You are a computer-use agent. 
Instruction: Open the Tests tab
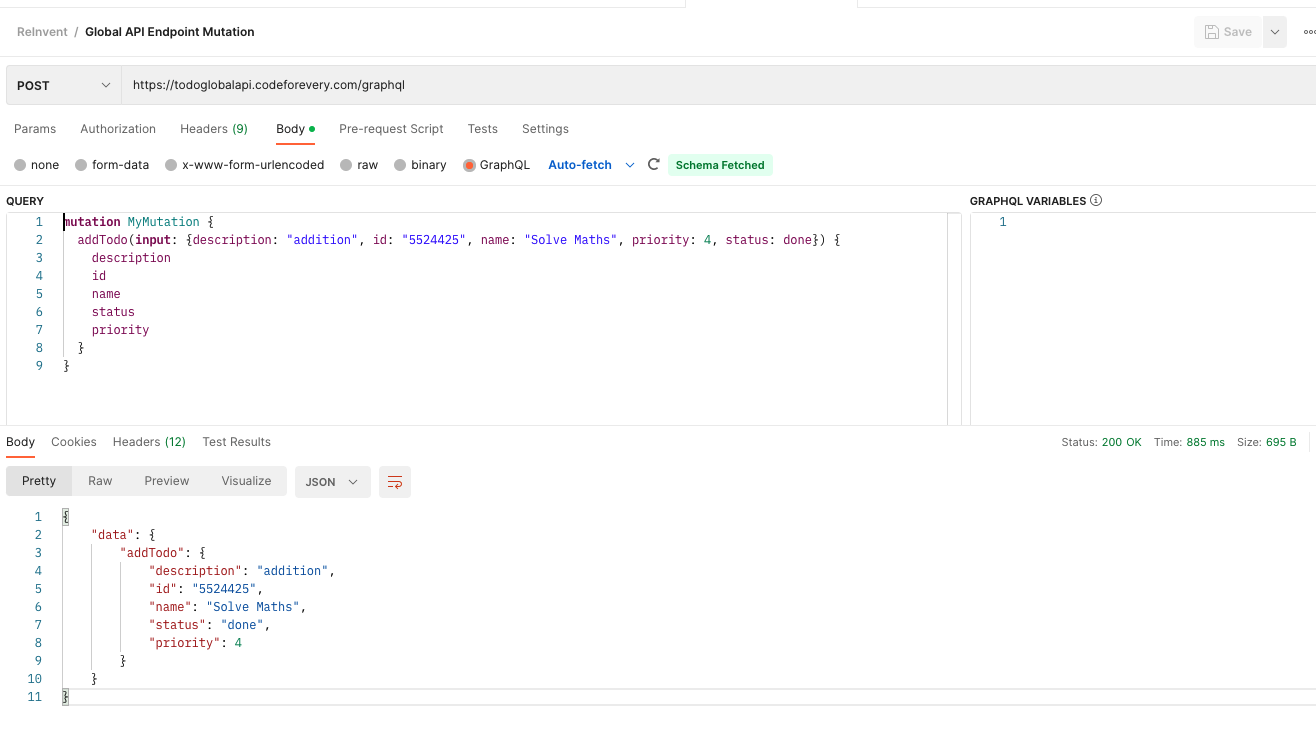(482, 129)
